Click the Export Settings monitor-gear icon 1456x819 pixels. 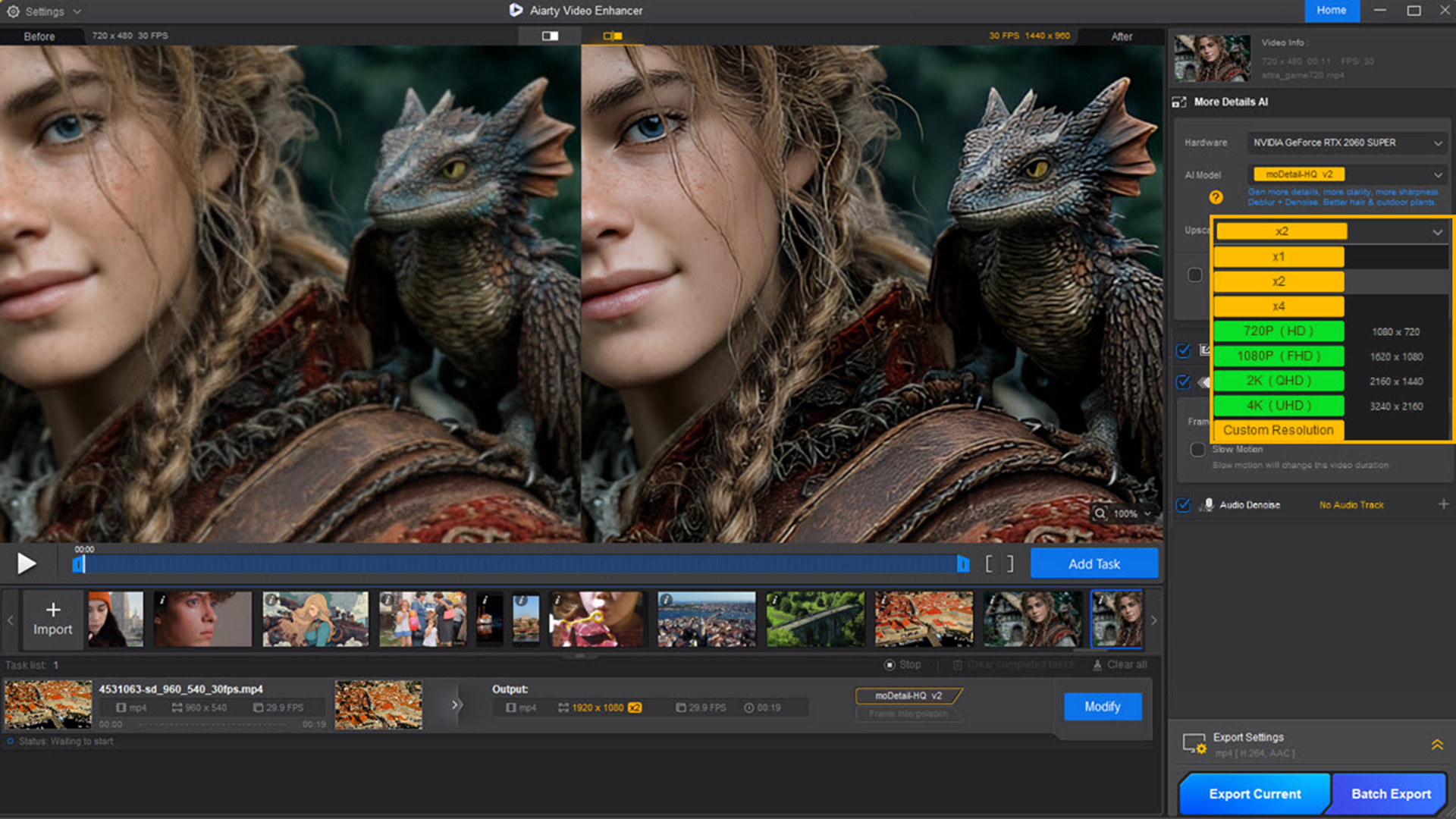click(x=1194, y=743)
